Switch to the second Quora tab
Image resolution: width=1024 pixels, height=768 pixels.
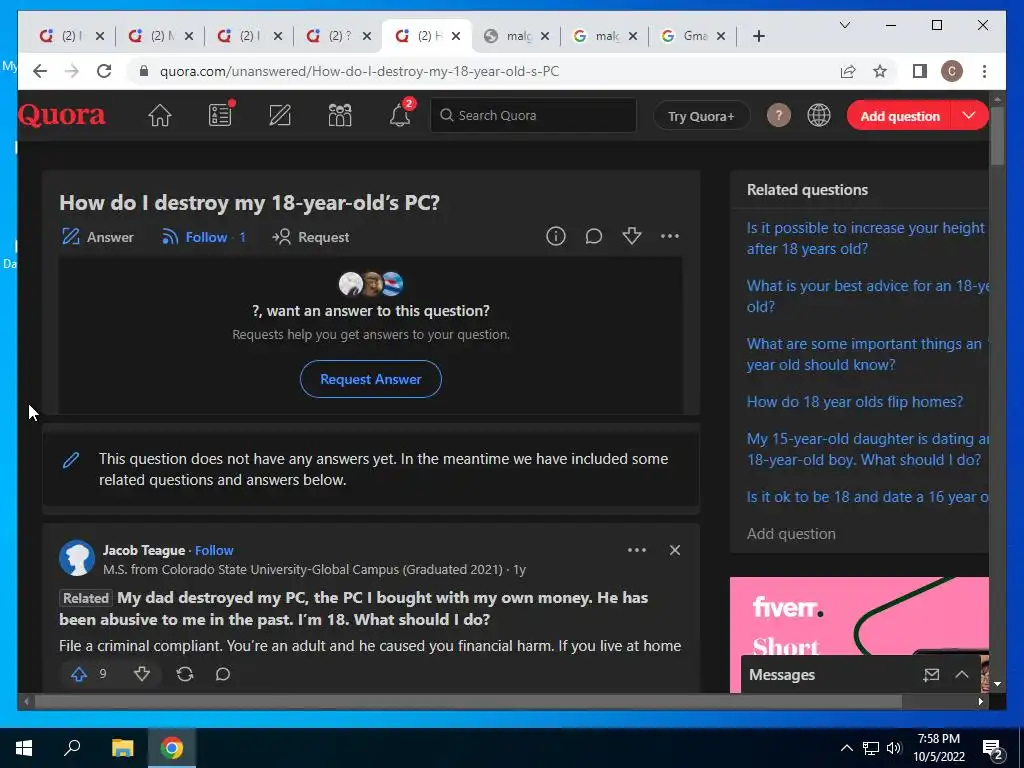[x=160, y=36]
